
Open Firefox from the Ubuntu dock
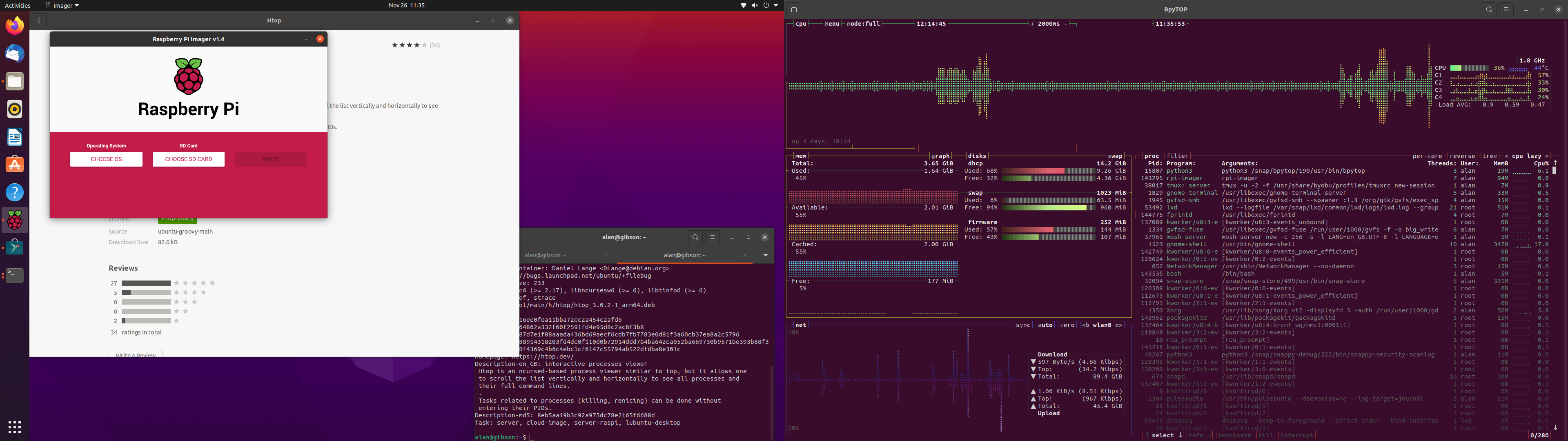15,26
